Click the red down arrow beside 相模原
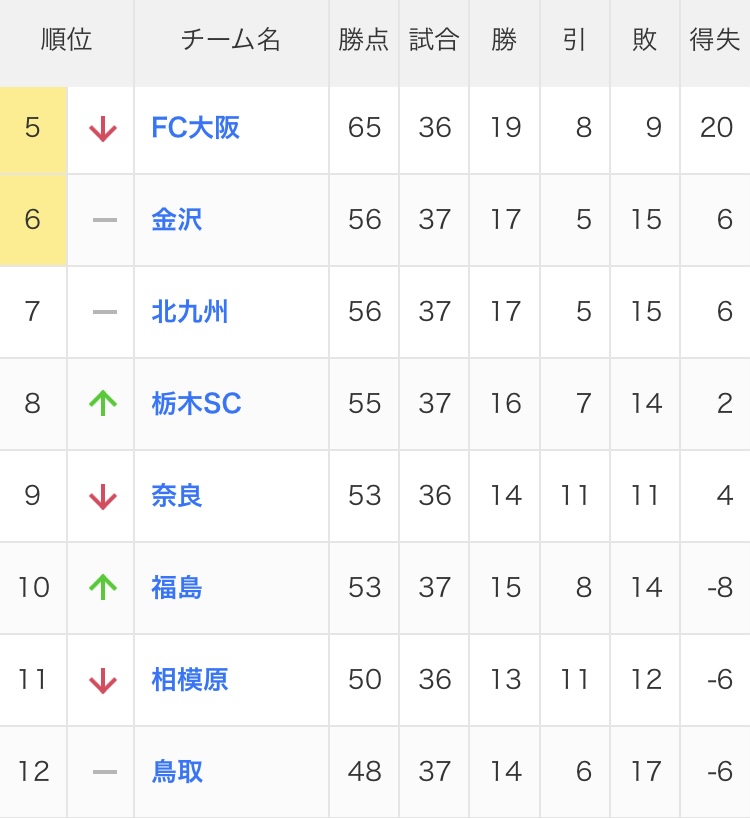750x818 pixels. pyautogui.click(x=103, y=680)
